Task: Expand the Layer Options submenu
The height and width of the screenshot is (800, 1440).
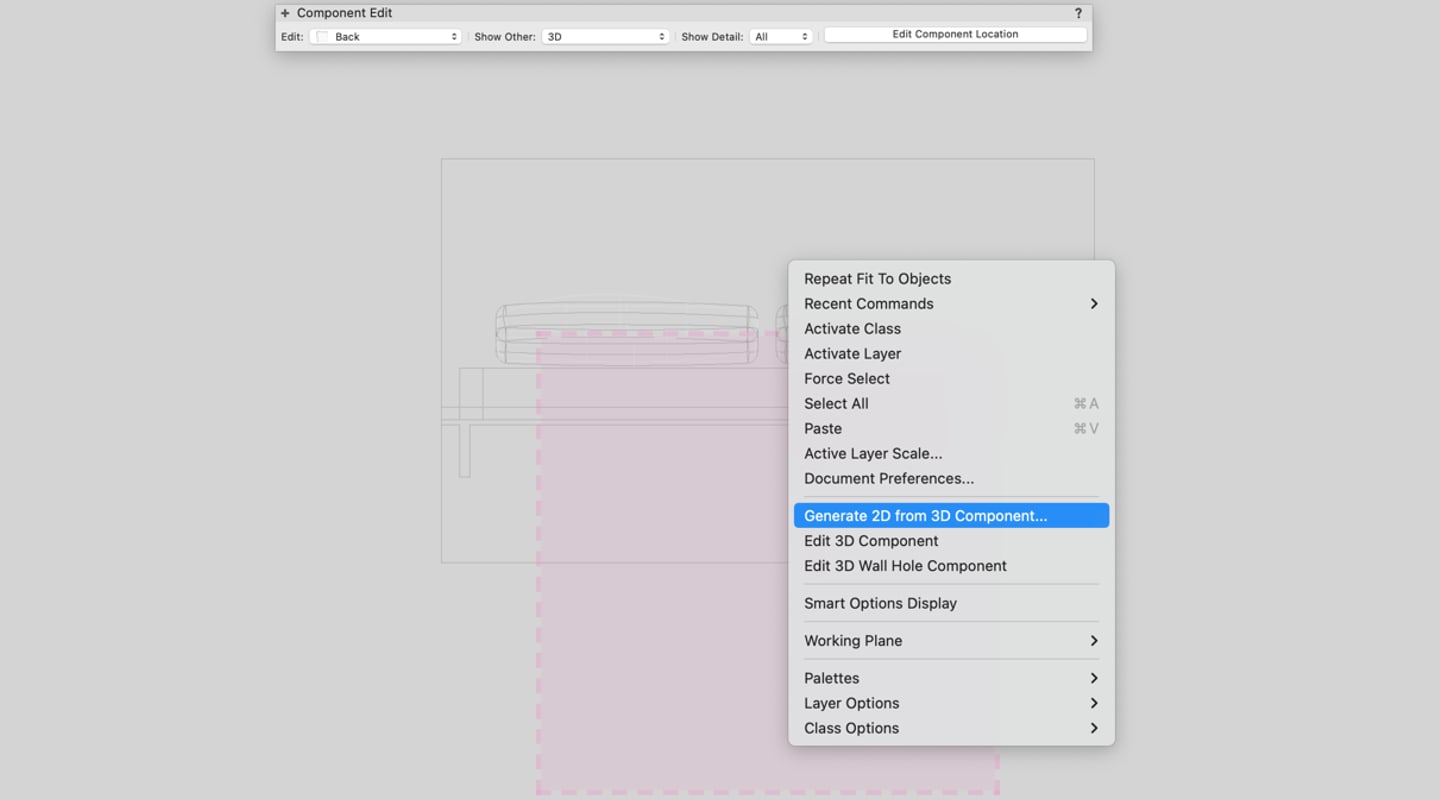Action: (951, 703)
